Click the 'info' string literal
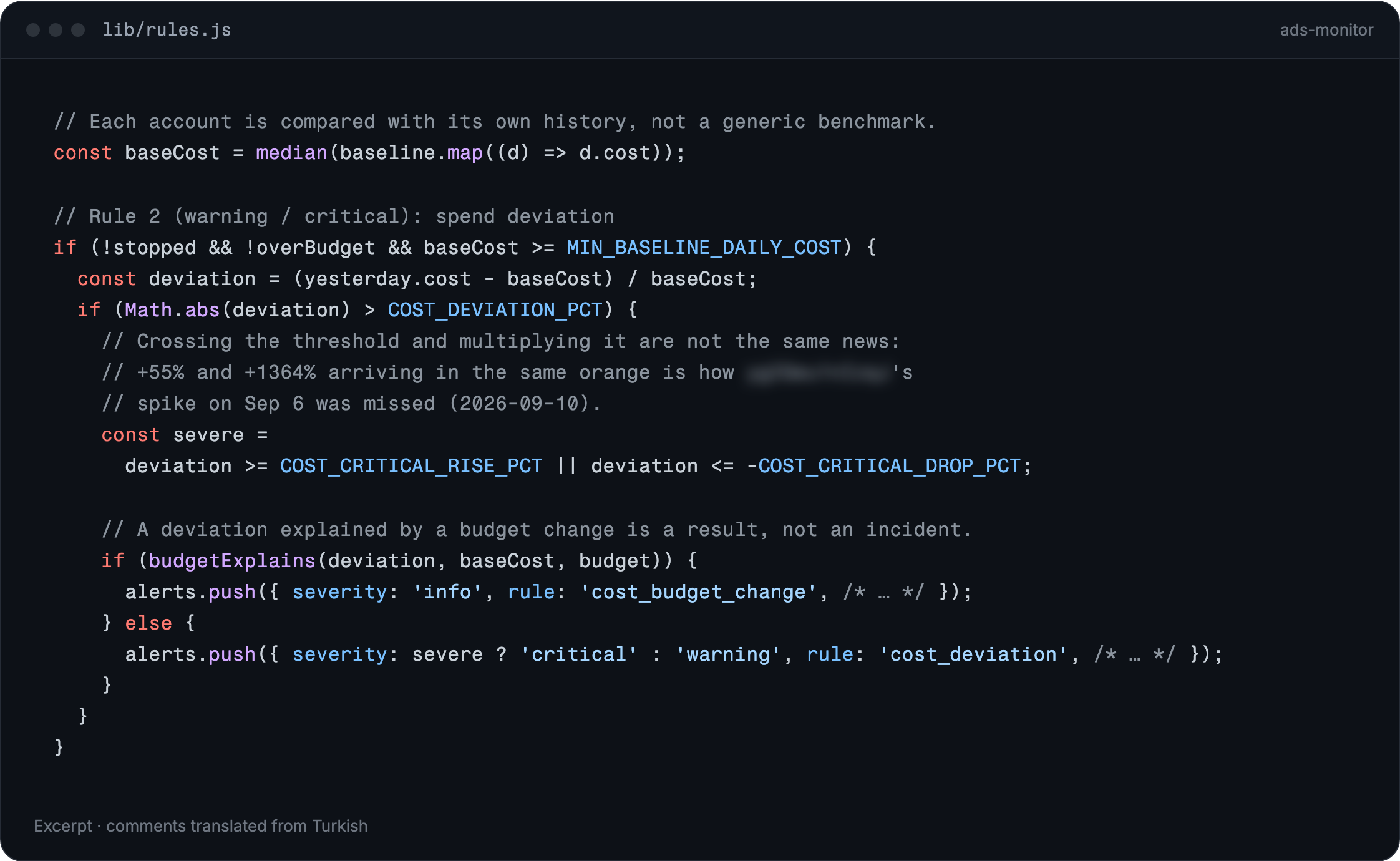1400x861 pixels. point(447,592)
